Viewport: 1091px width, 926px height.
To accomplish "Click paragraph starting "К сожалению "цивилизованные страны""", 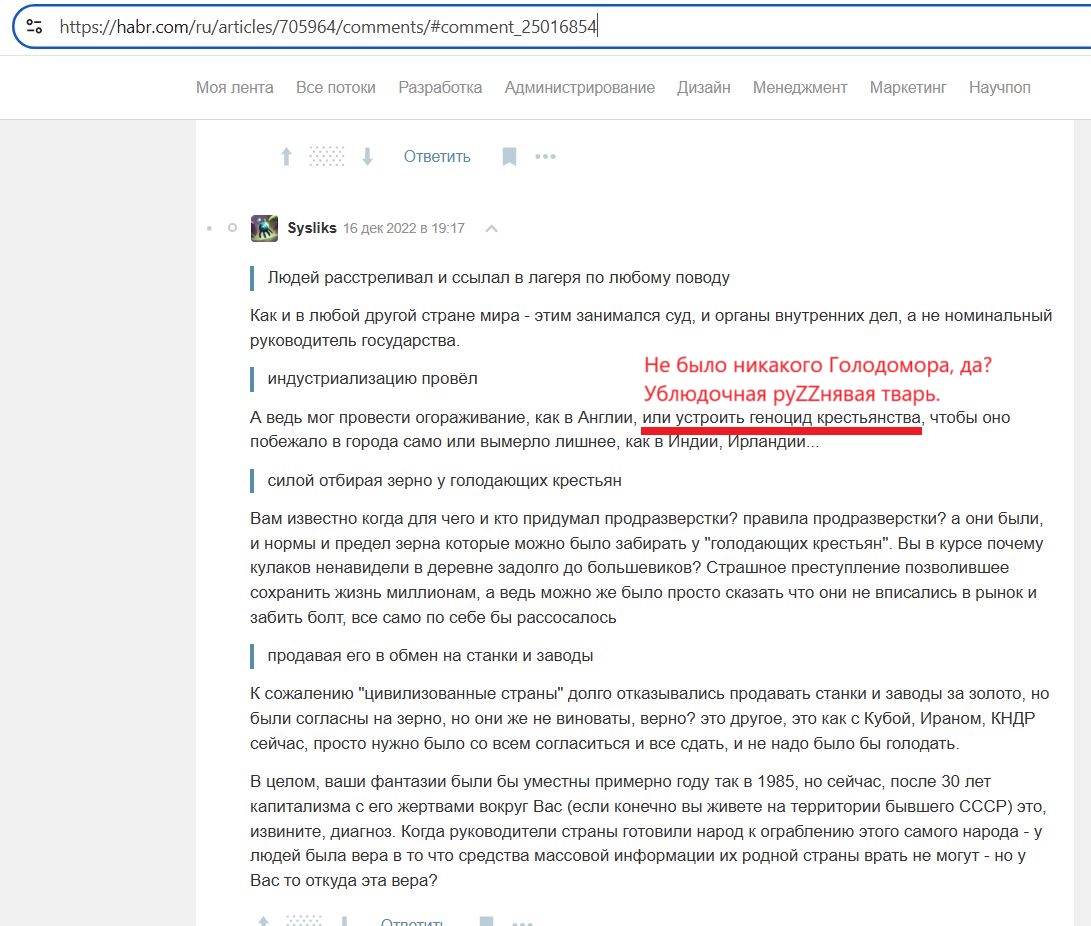I will pyautogui.click(x=650, y=718).
